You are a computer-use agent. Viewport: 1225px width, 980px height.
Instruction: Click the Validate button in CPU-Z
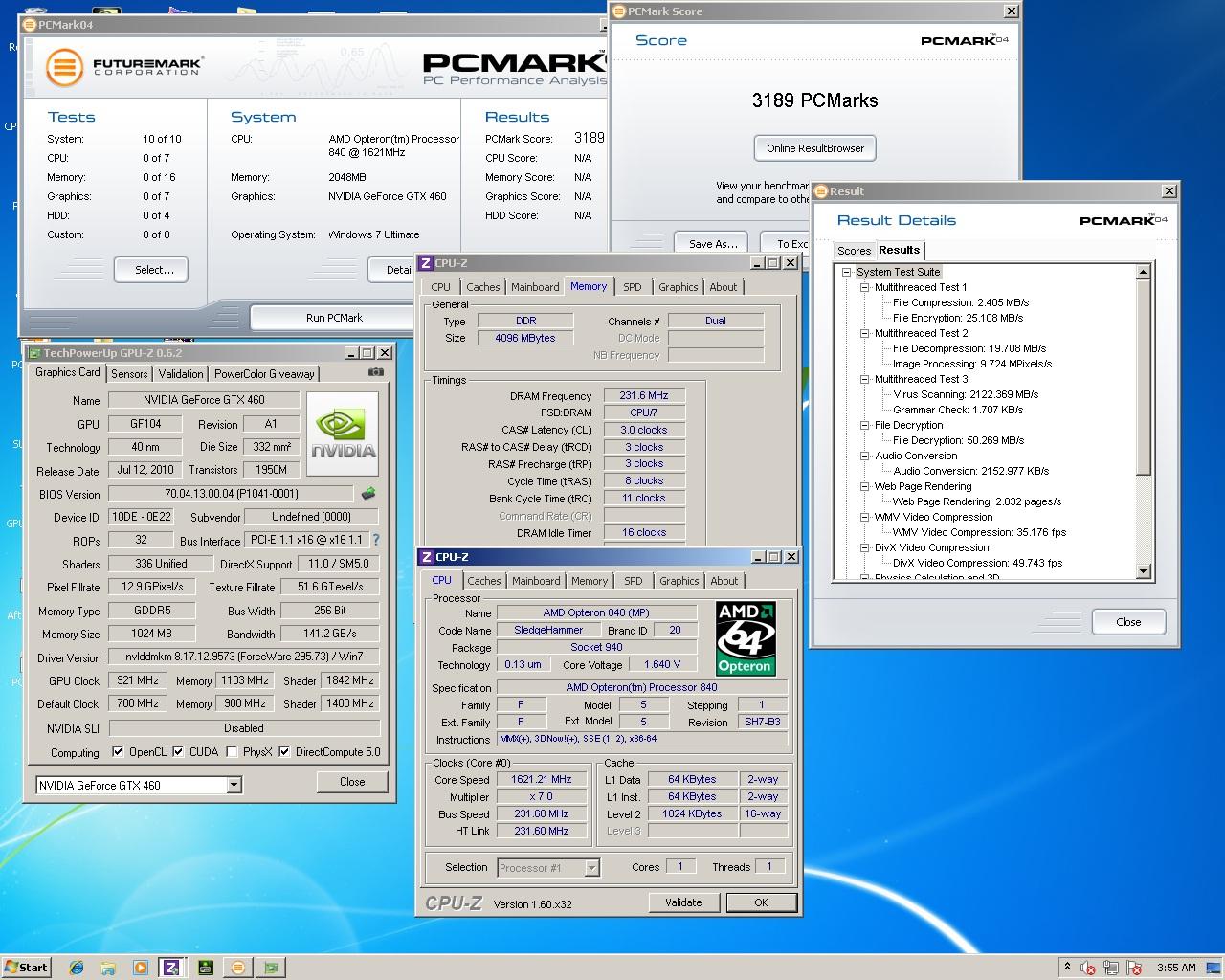point(683,902)
